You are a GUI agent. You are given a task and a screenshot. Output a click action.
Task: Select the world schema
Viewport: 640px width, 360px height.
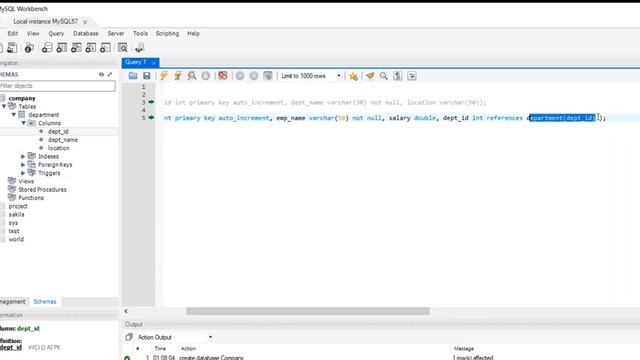(x=16, y=240)
